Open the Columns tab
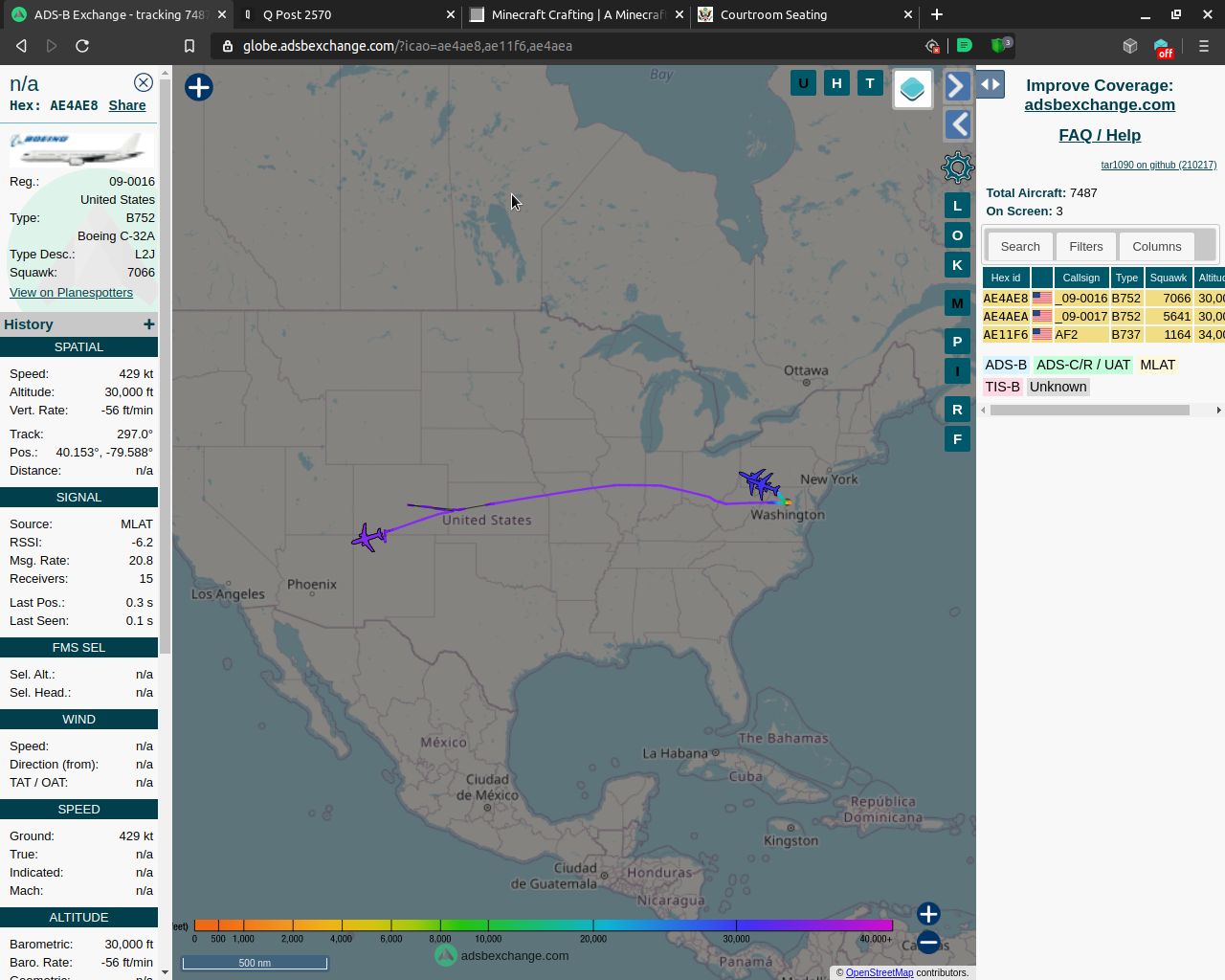This screenshot has height=980, width=1225. 1157,246
